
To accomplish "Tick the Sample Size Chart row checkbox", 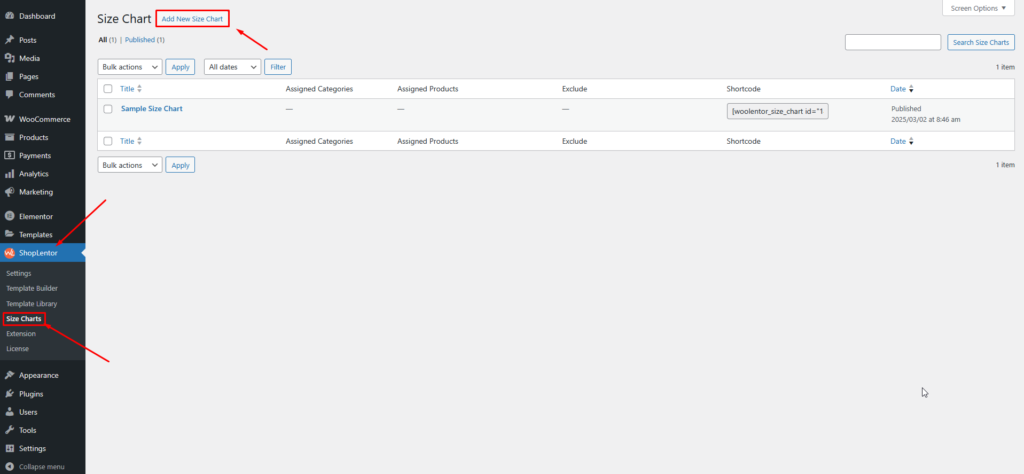I will pos(108,109).
